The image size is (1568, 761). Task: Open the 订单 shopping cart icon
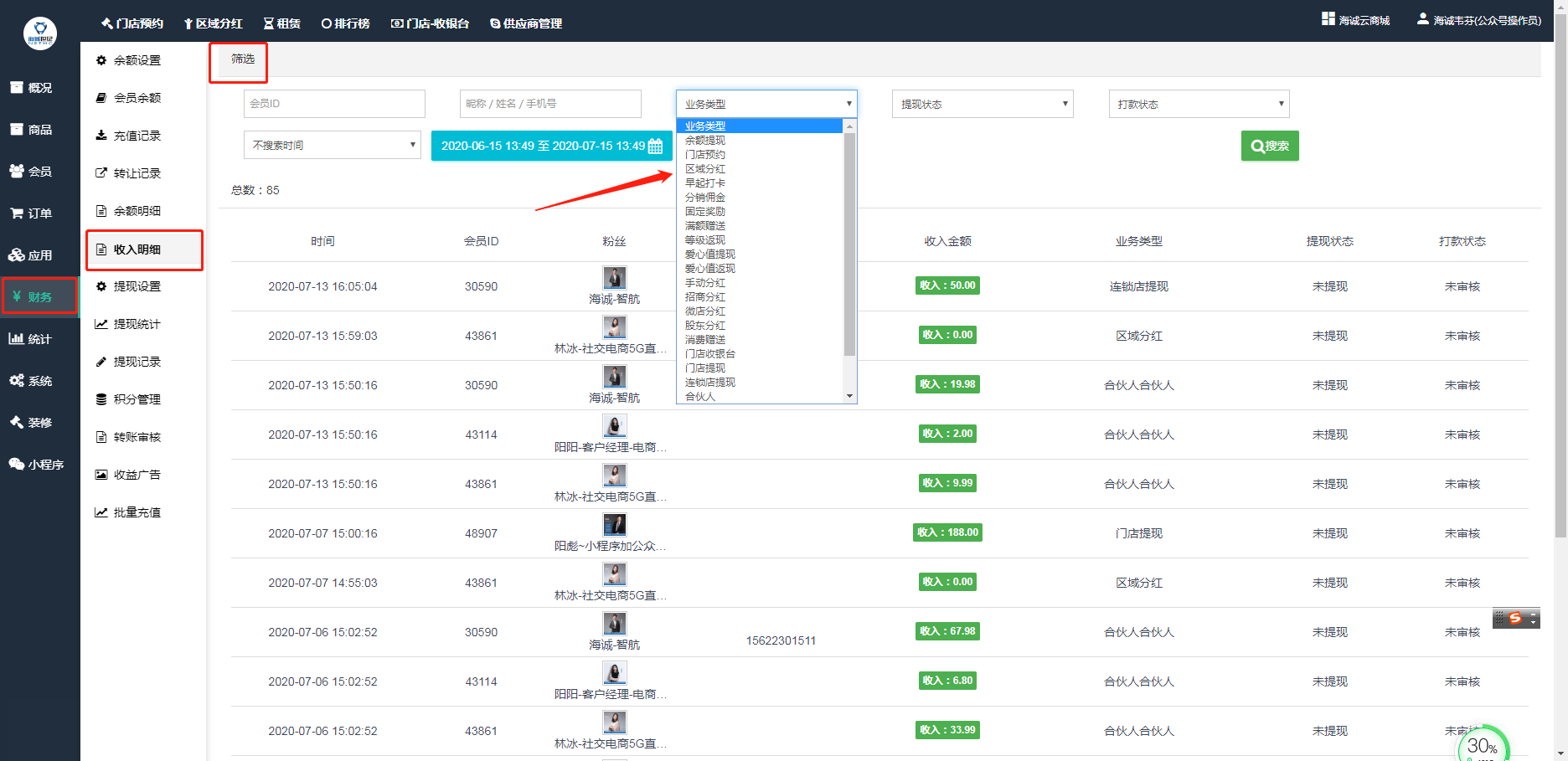(x=17, y=213)
